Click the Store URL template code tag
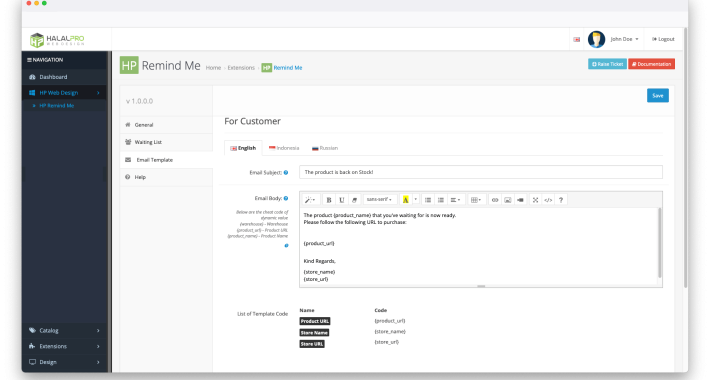 click(312, 344)
